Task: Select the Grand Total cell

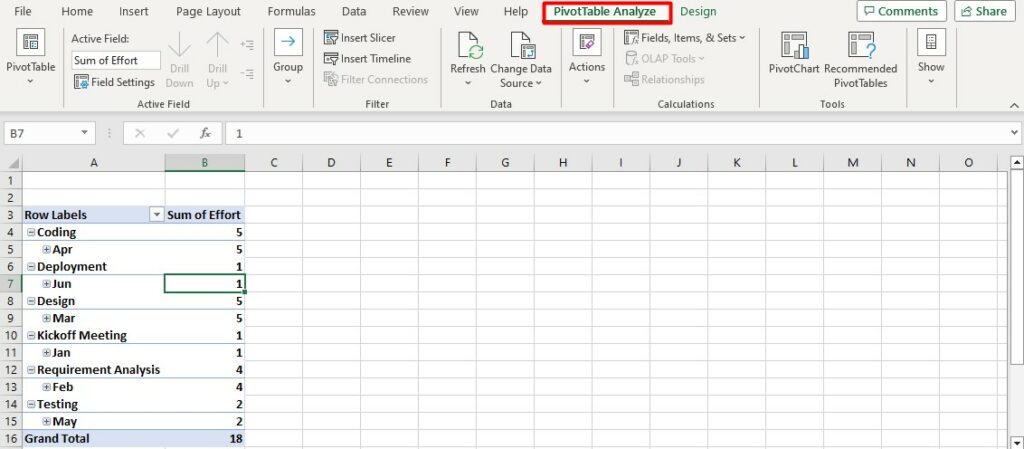Action: pos(94,439)
